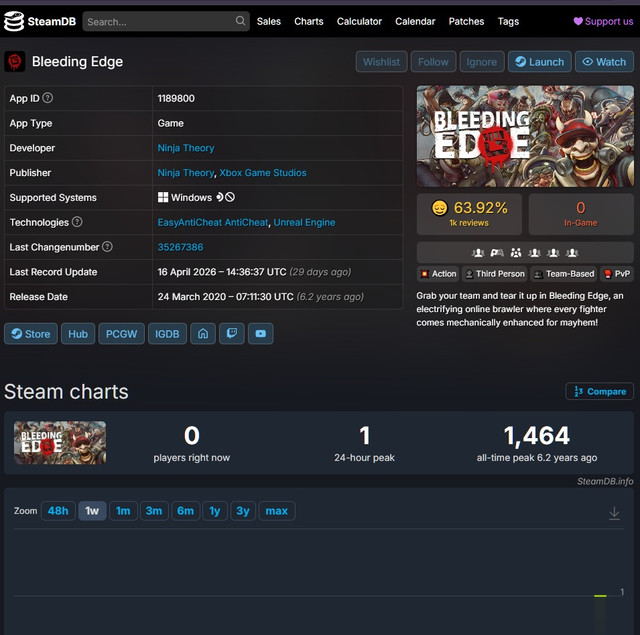Image resolution: width=640 pixels, height=635 pixels.
Task: Click the three-person group category icon
Action: (x=516, y=253)
